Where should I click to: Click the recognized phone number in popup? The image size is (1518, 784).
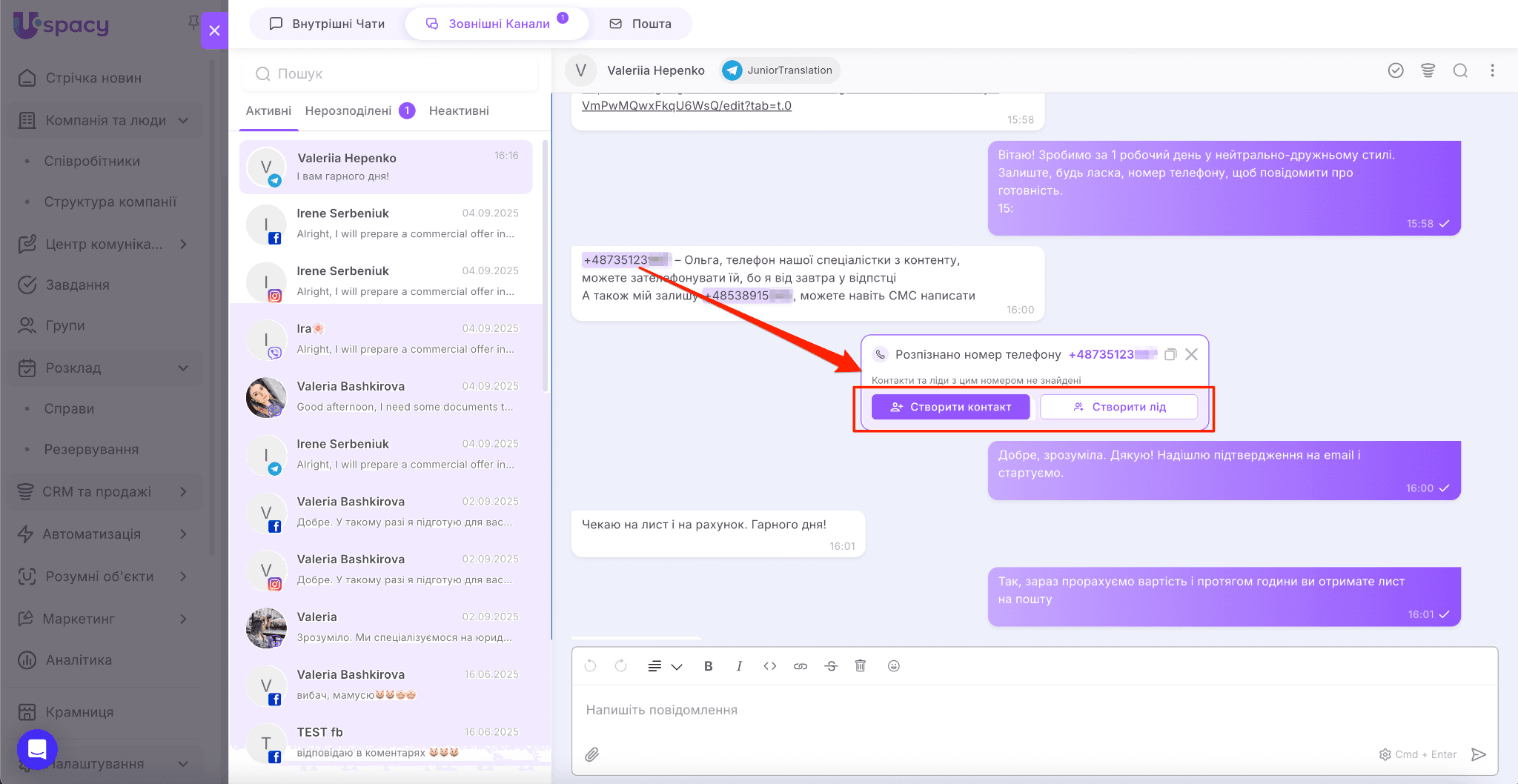tap(1112, 354)
